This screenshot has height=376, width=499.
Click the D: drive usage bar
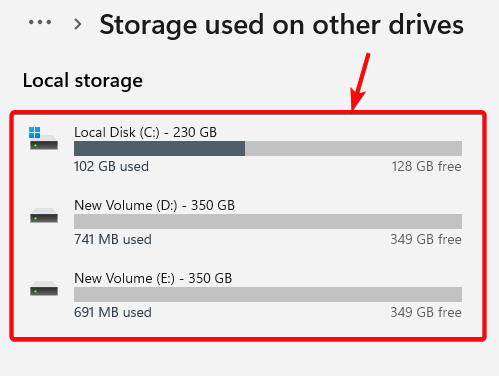[268, 221]
